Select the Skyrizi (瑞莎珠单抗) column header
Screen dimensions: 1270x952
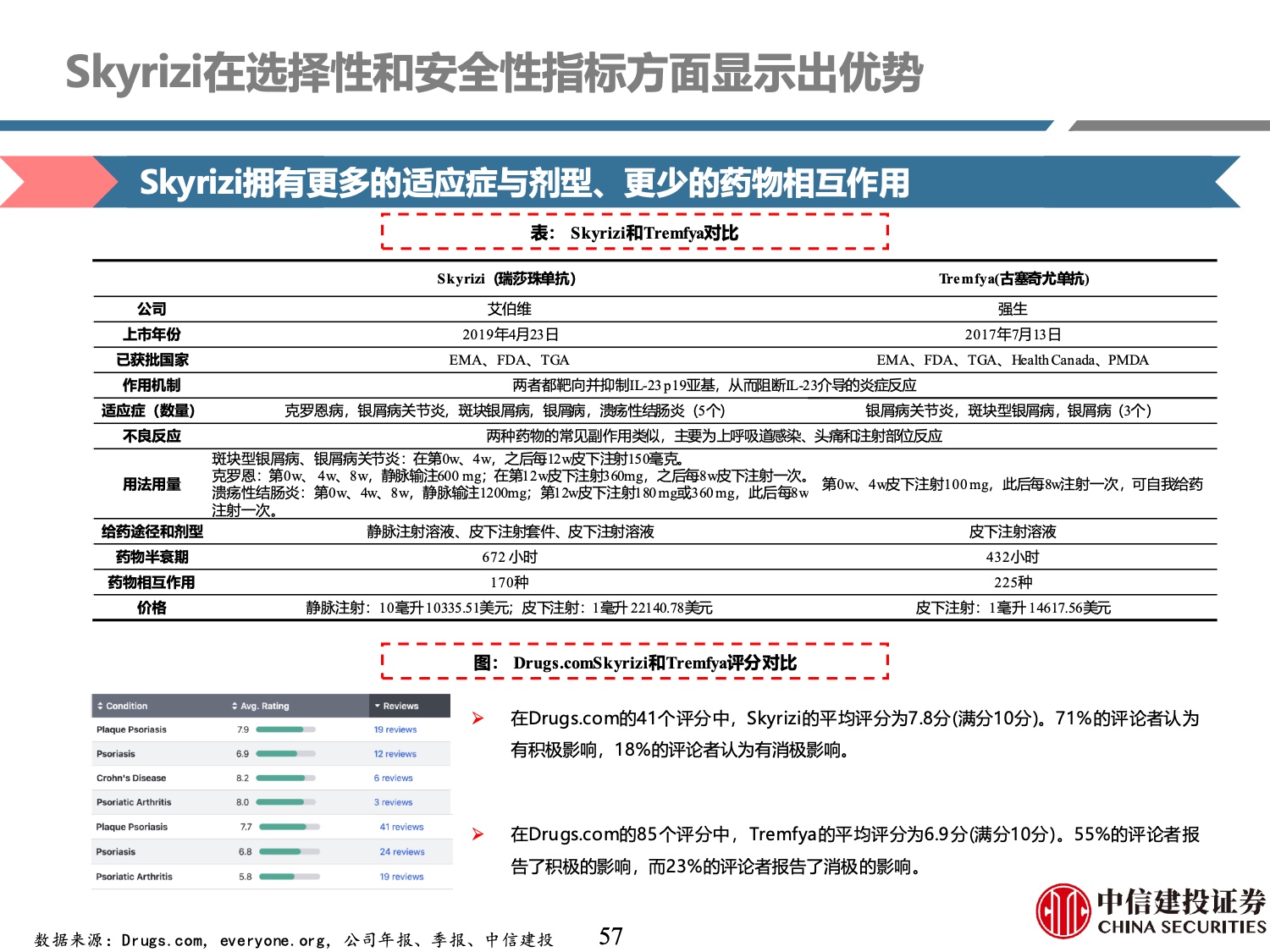(506, 278)
